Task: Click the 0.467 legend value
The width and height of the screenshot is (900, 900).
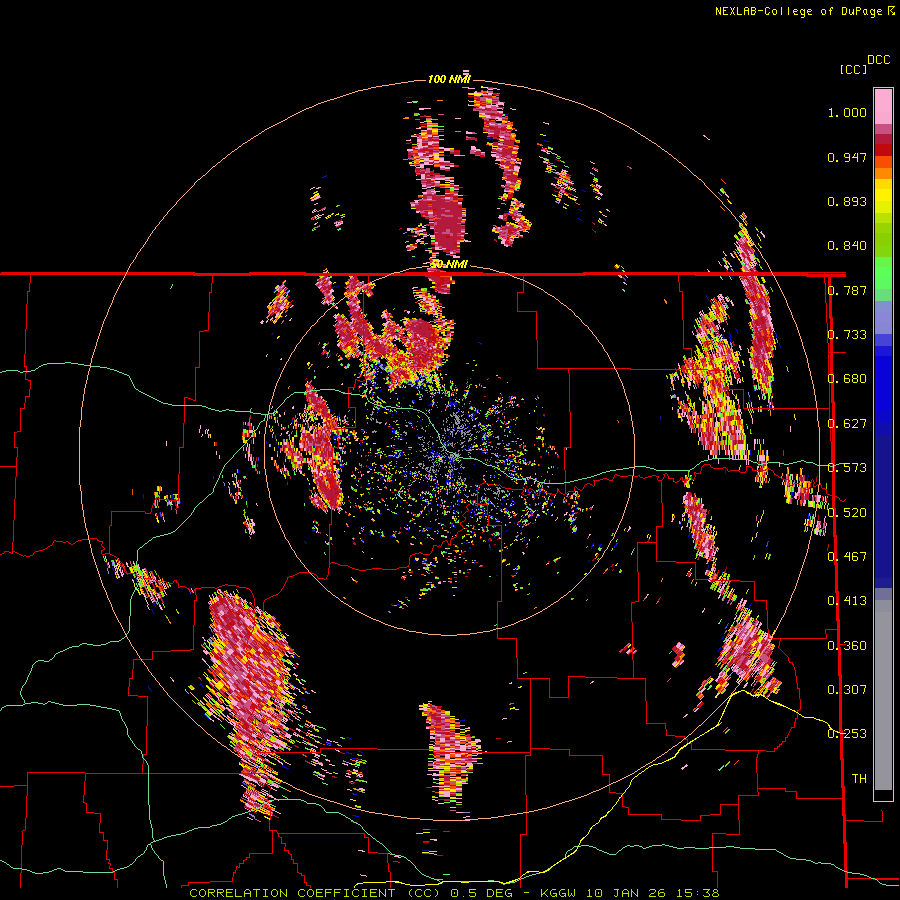Action: 847,557
